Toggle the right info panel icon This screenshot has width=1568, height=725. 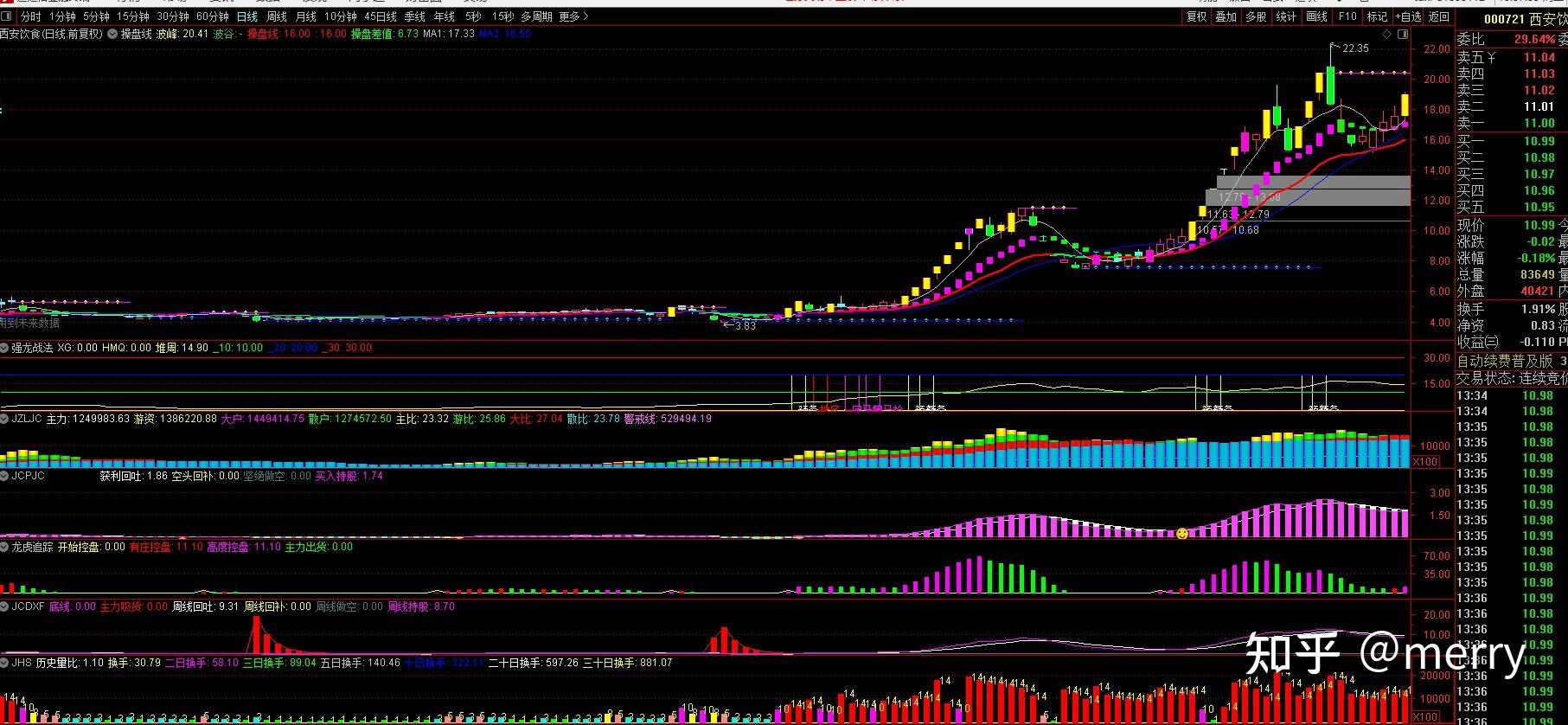(x=1403, y=35)
